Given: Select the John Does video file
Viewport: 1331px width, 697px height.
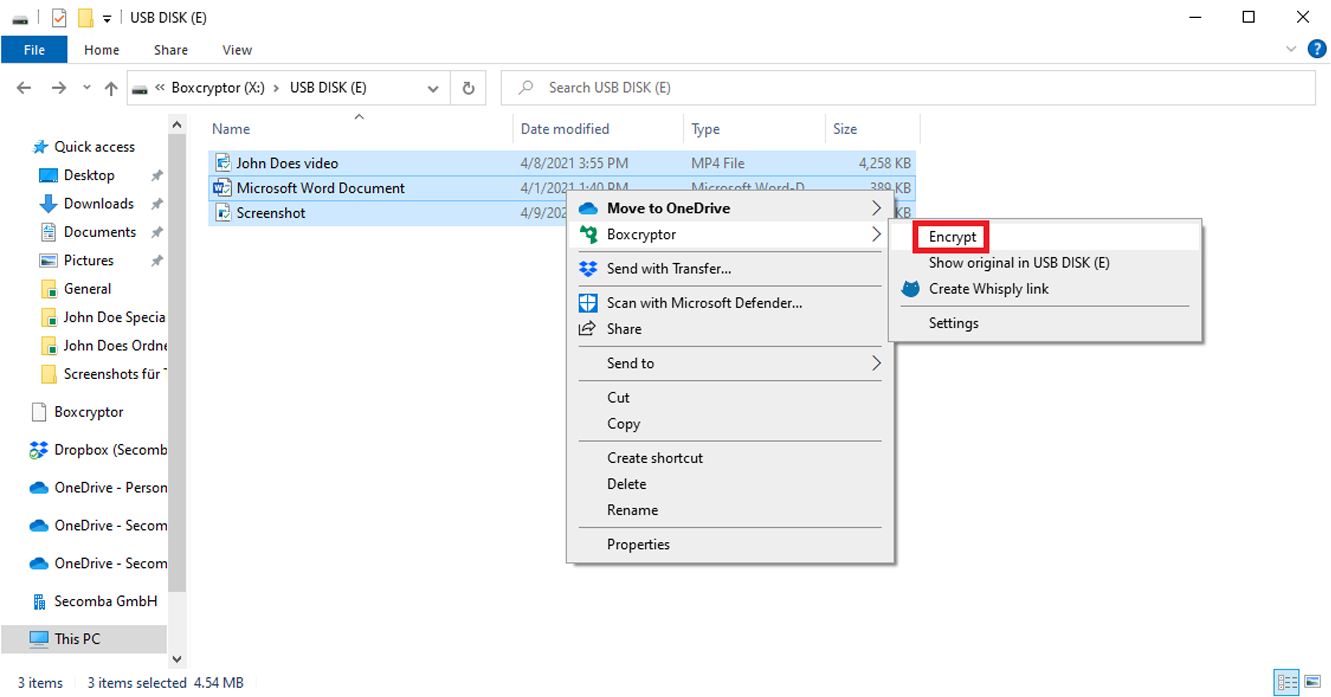Looking at the screenshot, I should tap(287, 163).
